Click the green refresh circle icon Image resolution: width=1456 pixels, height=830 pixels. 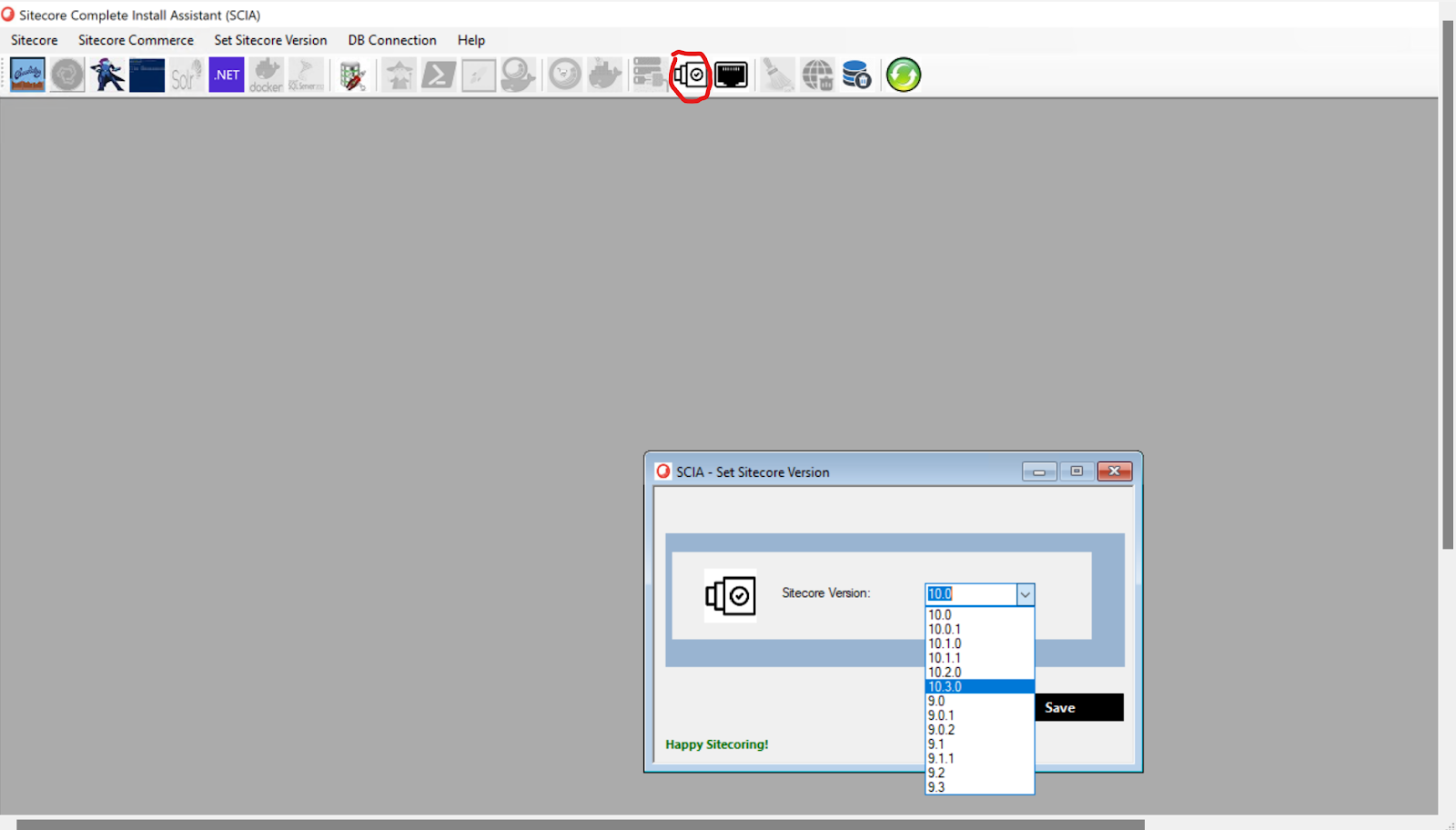coord(904,75)
